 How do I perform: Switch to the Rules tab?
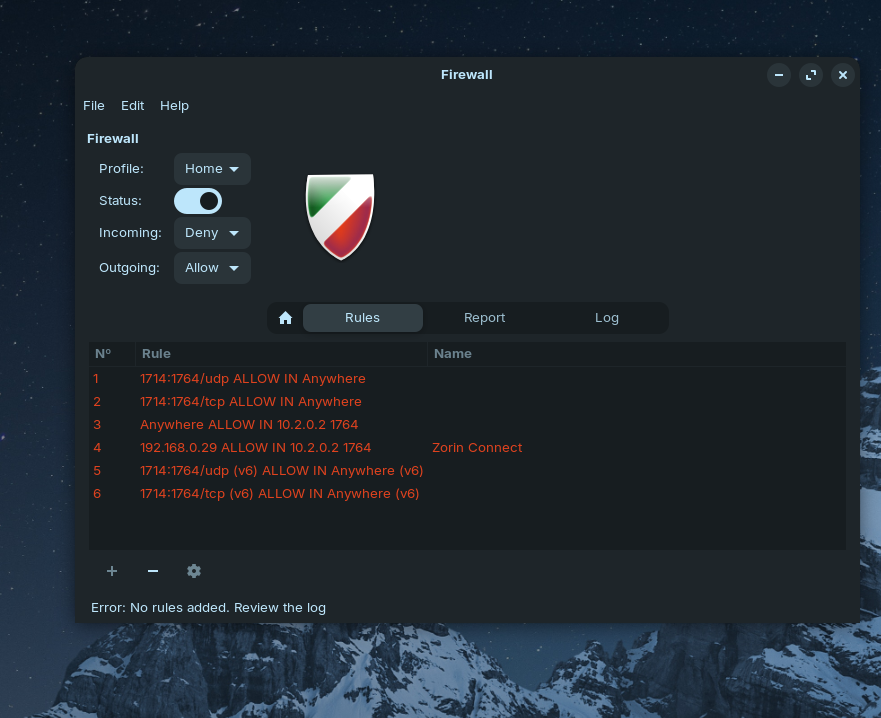[x=362, y=318]
